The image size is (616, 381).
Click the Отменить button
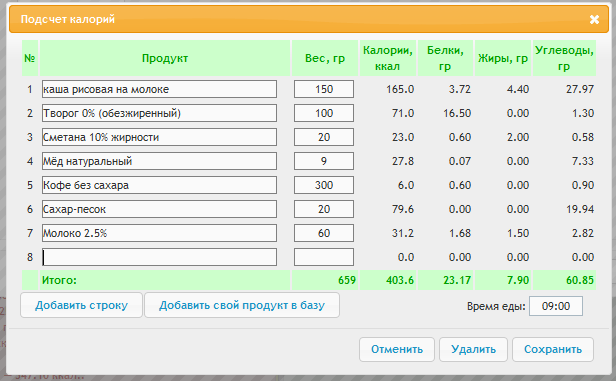coord(397,349)
